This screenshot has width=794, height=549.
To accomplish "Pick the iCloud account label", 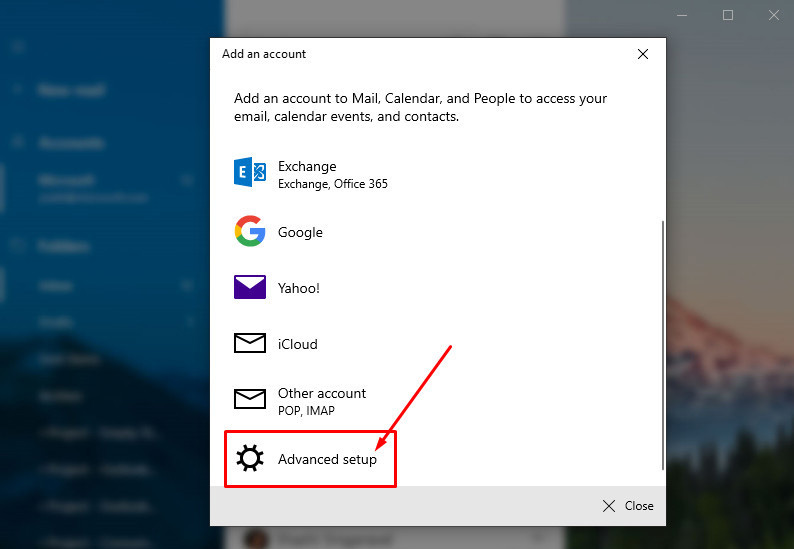I will tap(297, 344).
